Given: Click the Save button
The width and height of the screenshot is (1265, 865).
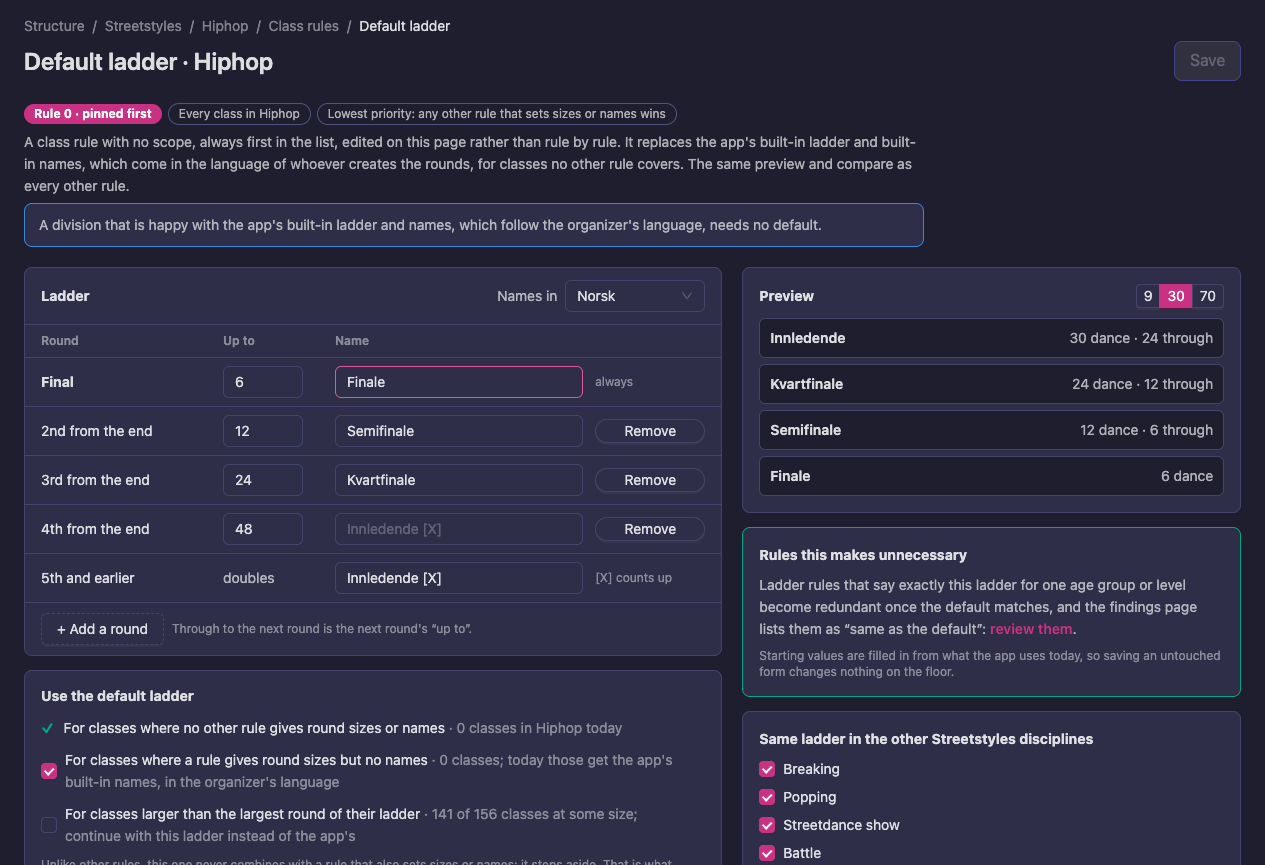Looking at the screenshot, I should pyautogui.click(x=1207, y=61).
